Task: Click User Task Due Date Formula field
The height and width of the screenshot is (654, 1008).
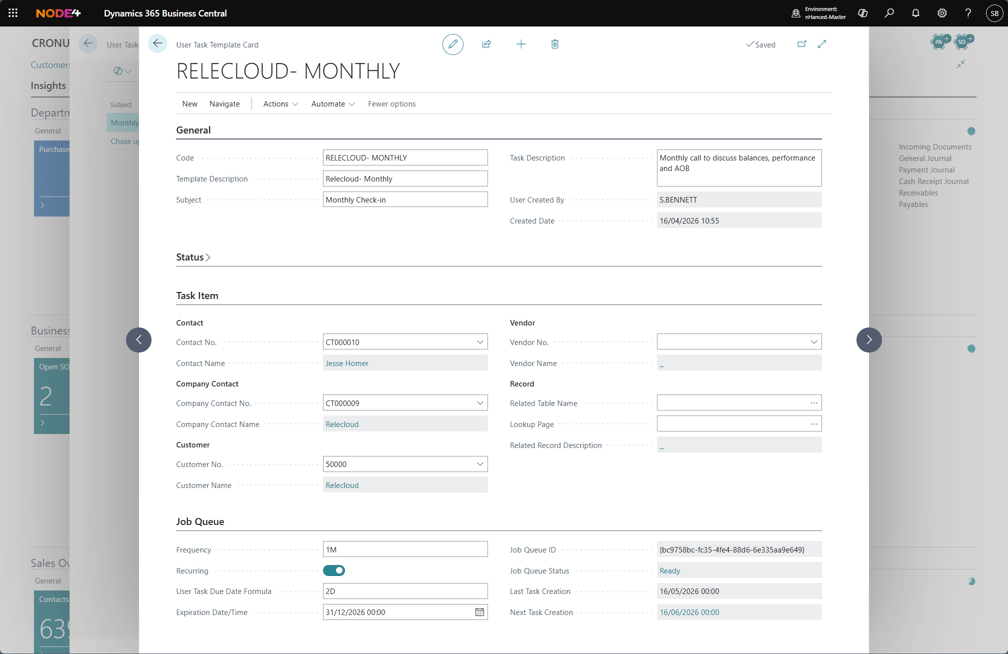Action: pos(405,591)
